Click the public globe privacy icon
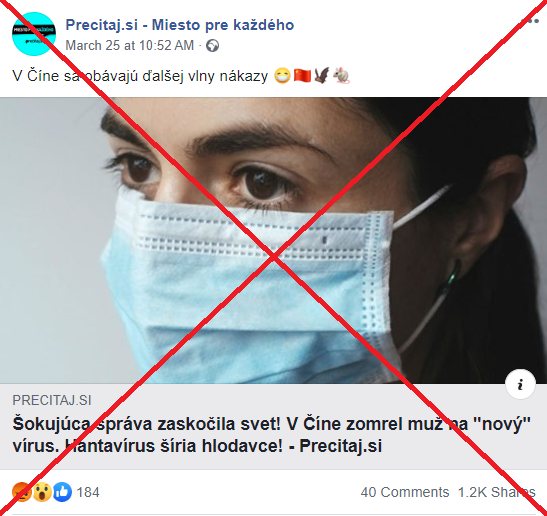The width and height of the screenshot is (547, 516). (x=212, y=46)
